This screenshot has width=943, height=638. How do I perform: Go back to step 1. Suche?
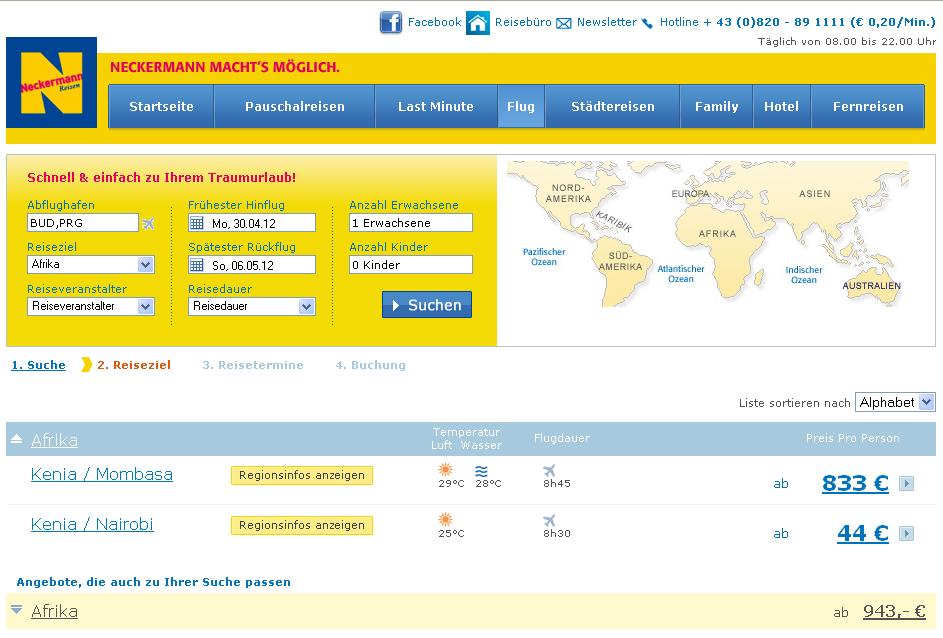coord(38,365)
